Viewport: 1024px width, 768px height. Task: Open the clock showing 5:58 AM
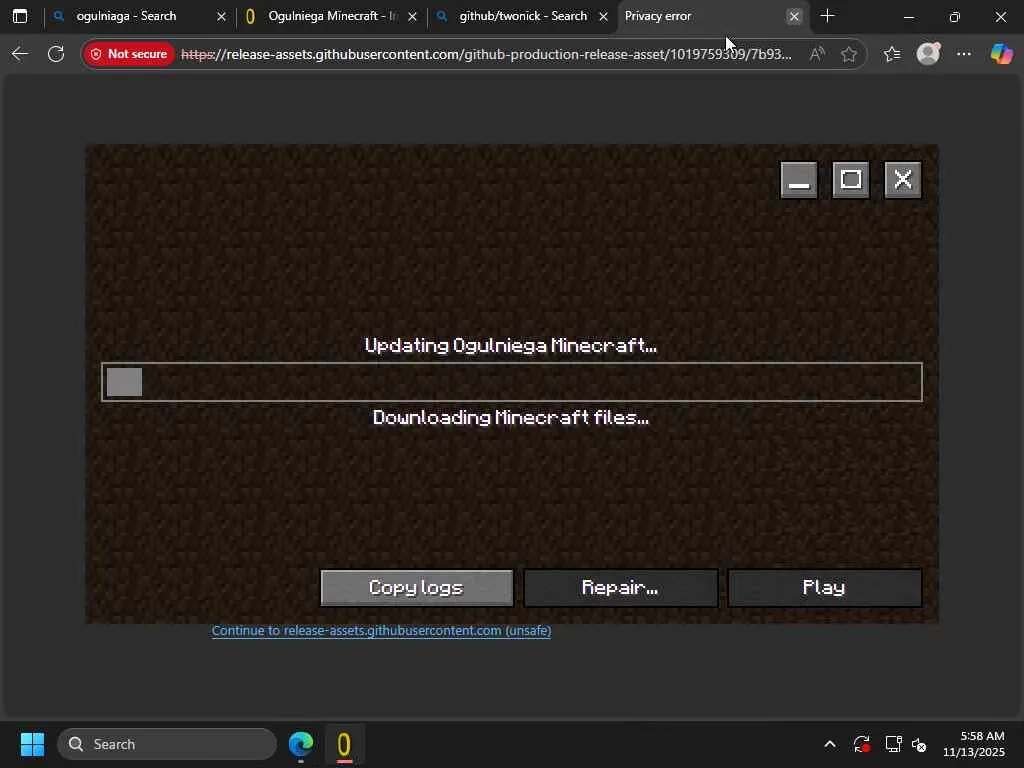click(974, 744)
